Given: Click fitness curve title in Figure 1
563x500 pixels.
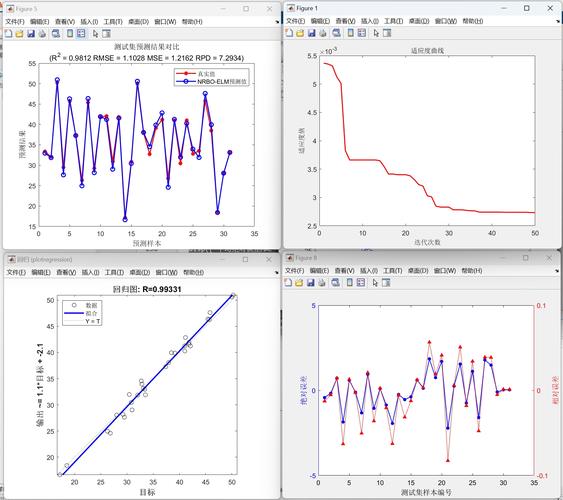Looking at the screenshot, I should (427, 51).
